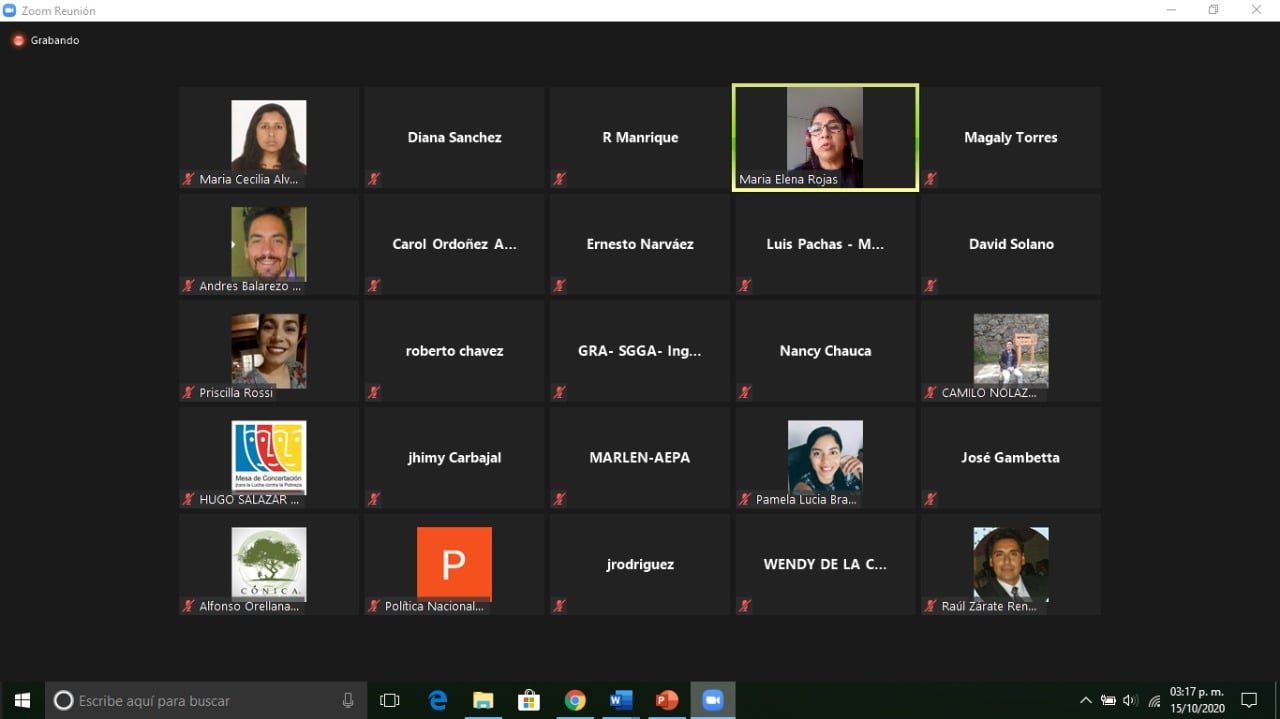1280x719 pixels.
Task: Expand hidden system tray icons chevron
Action: coord(1086,701)
